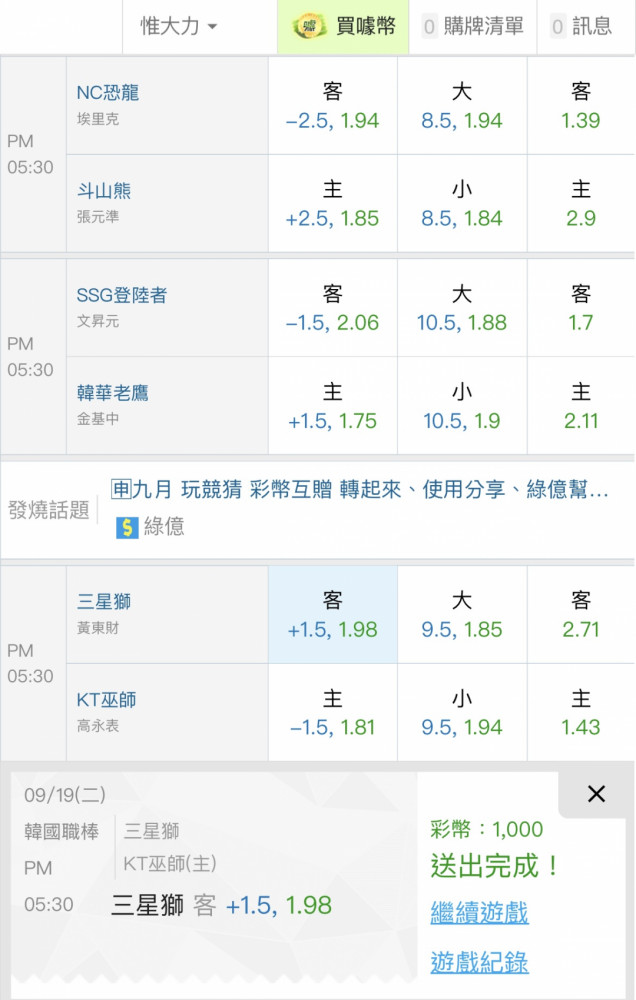Close the bet confirmation popup
This screenshot has height=1000, width=636.
click(596, 794)
